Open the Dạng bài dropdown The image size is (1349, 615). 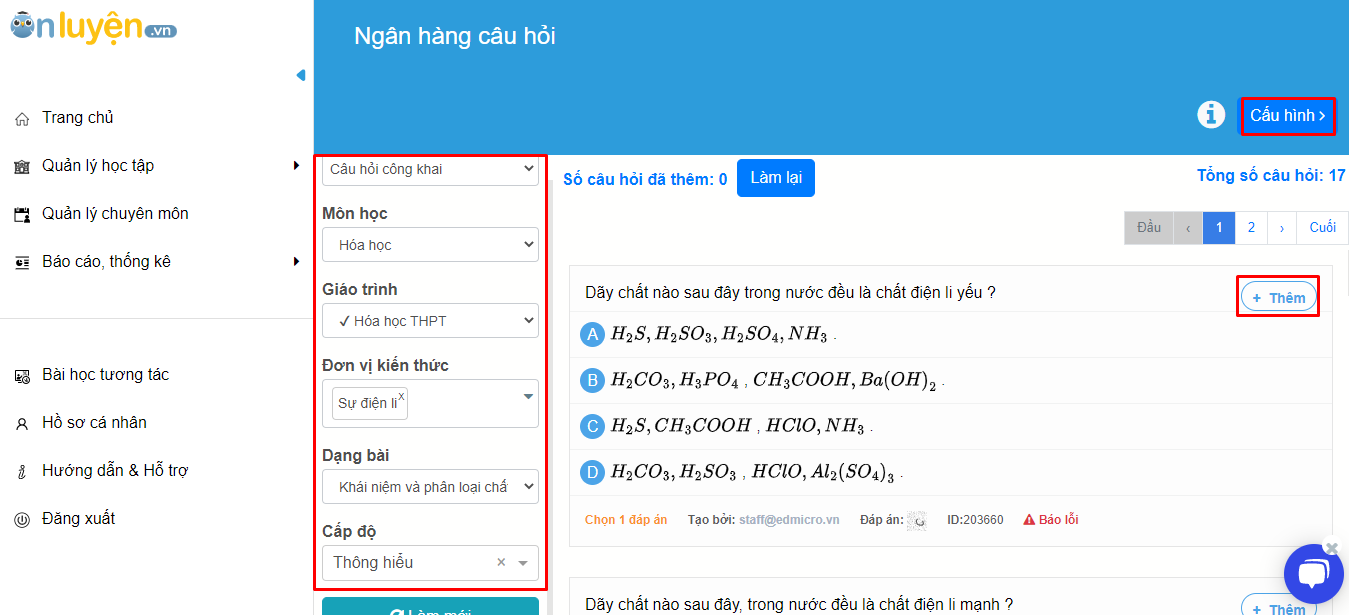pyautogui.click(x=430, y=487)
